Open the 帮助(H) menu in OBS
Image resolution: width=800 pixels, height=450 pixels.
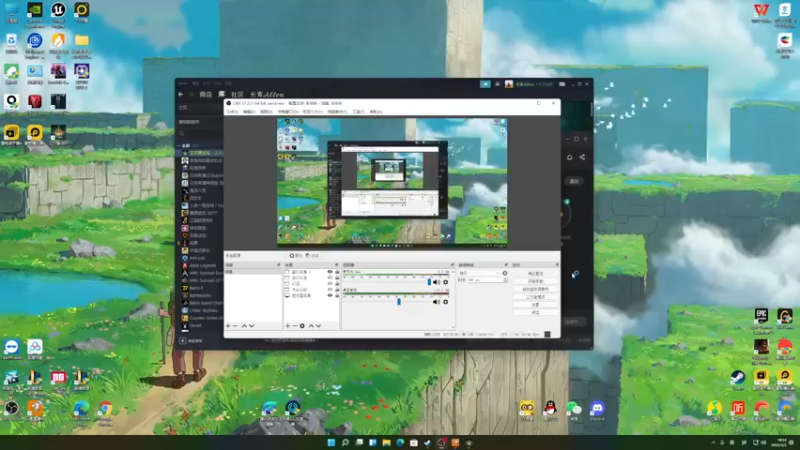click(376, 112)
